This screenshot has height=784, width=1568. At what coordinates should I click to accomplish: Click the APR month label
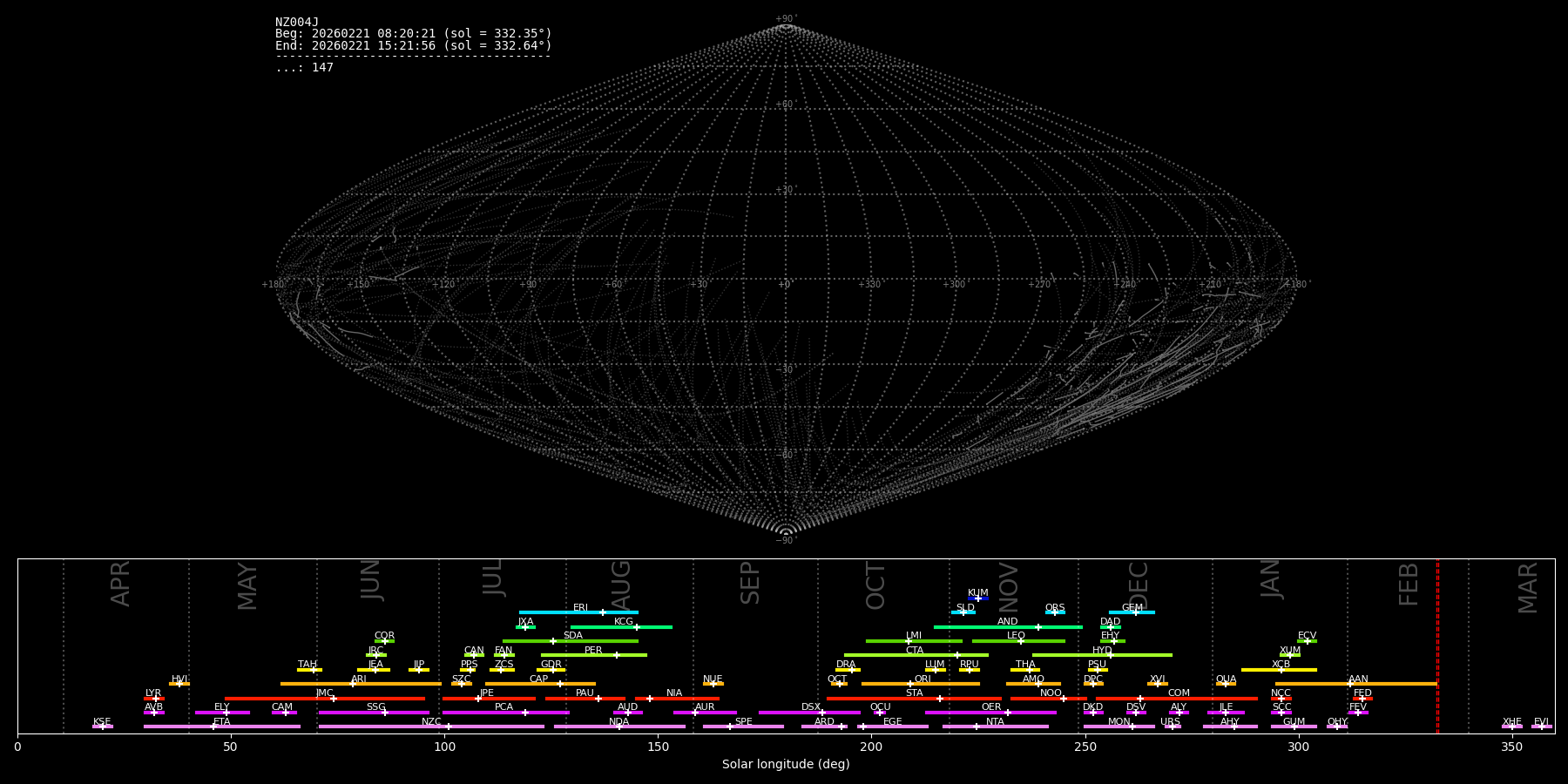click(x=120, y=584)
